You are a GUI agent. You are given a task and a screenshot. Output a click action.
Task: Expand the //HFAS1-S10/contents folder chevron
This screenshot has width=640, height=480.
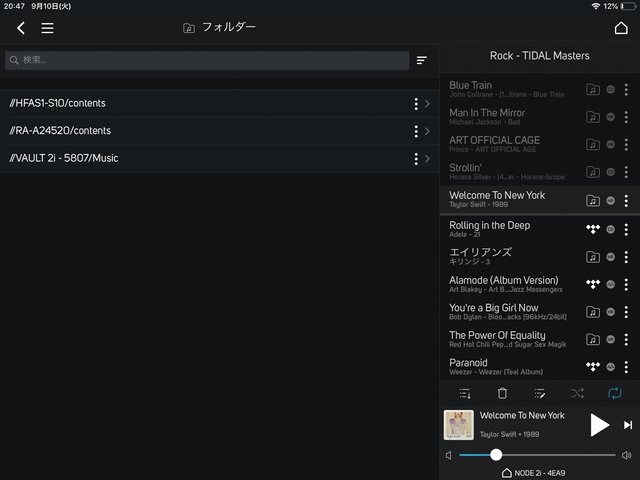[428, 104]
